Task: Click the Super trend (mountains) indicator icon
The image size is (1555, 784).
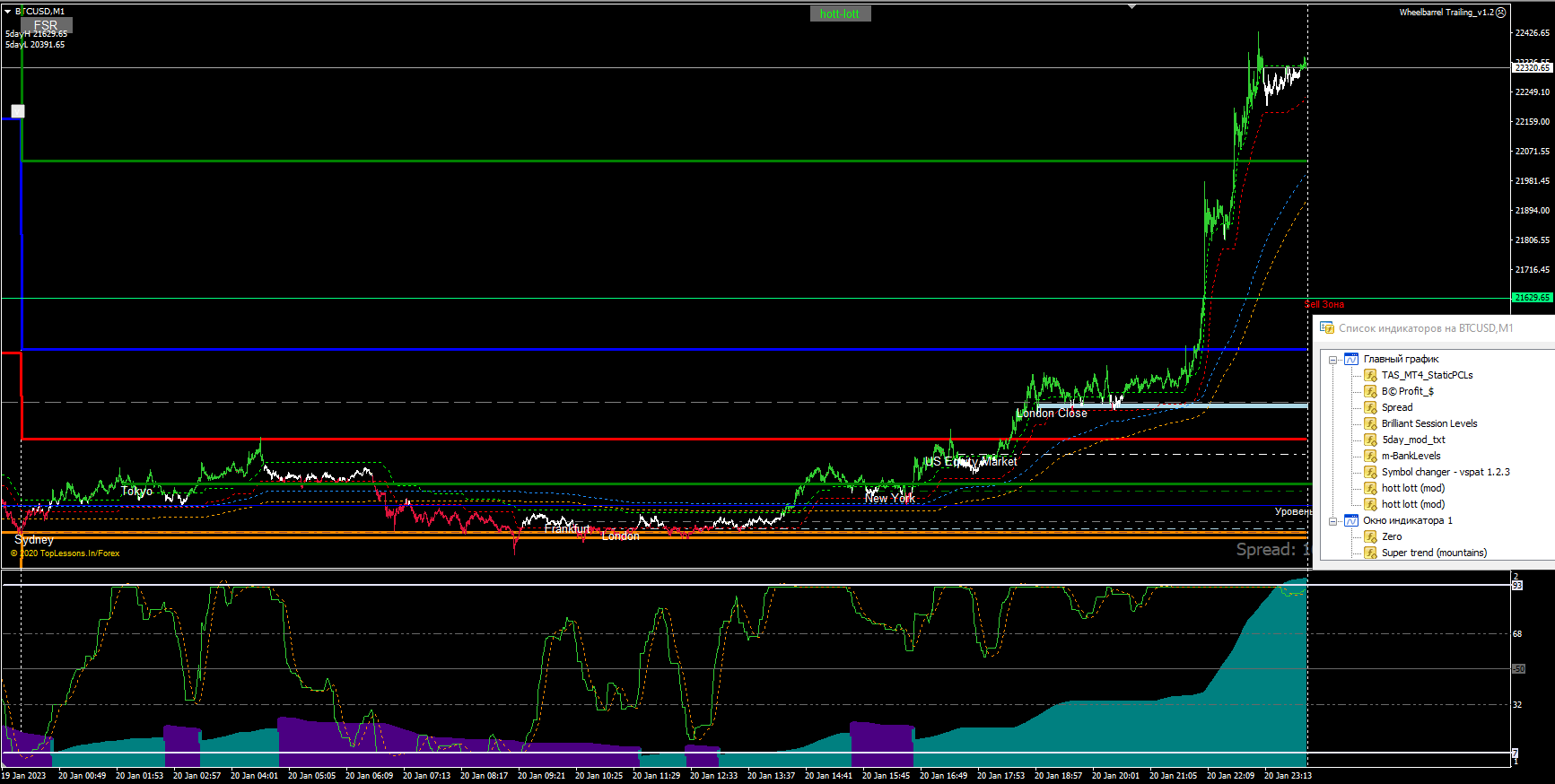Action: click(1370, 553)
